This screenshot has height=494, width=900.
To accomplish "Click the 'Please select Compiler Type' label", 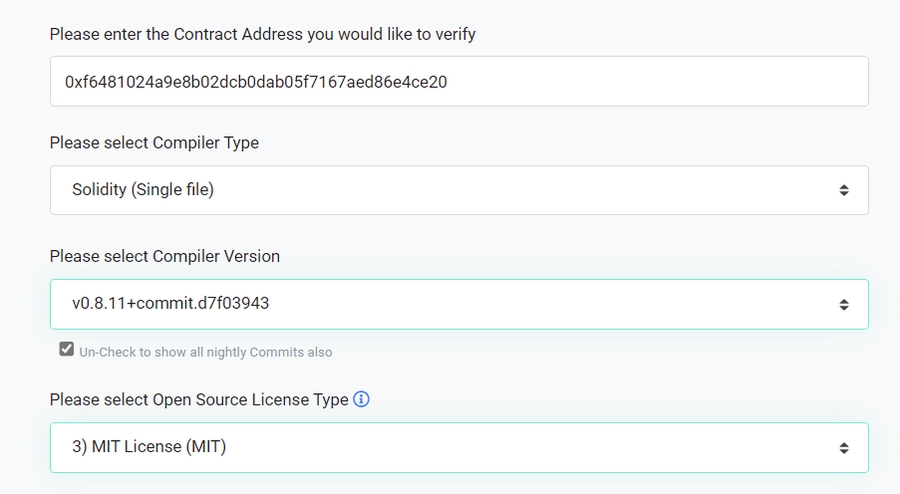I will tap(154, 143).
